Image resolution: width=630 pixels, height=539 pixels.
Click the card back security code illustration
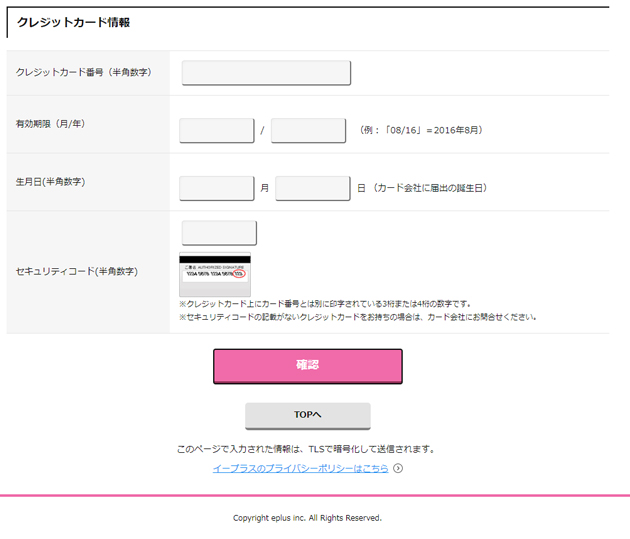tap(215, 273)
